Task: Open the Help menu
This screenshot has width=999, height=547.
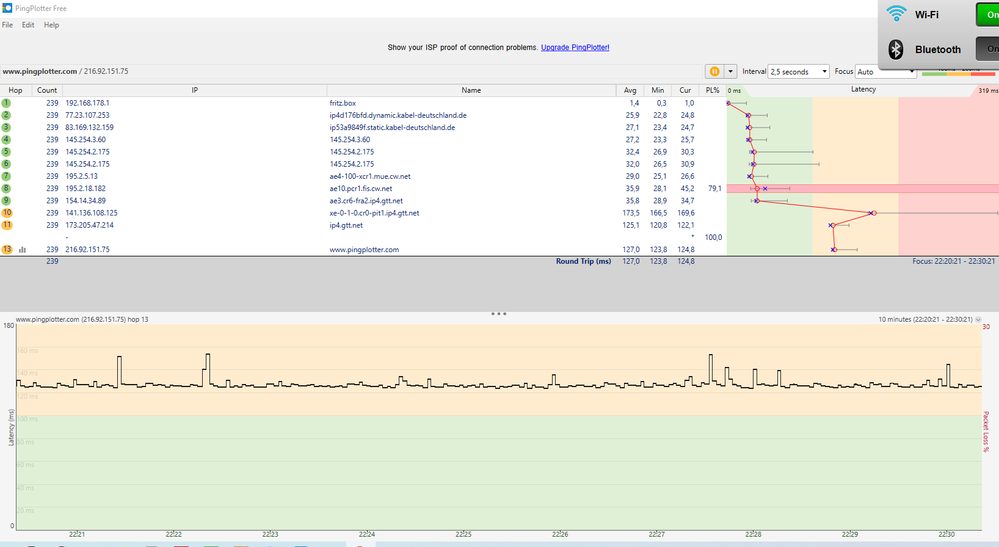Action: (x=52, y=25)
